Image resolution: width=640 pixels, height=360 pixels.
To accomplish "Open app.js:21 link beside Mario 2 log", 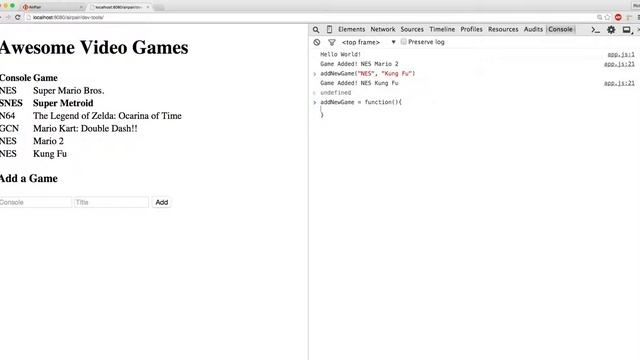I will pos(619,64).
